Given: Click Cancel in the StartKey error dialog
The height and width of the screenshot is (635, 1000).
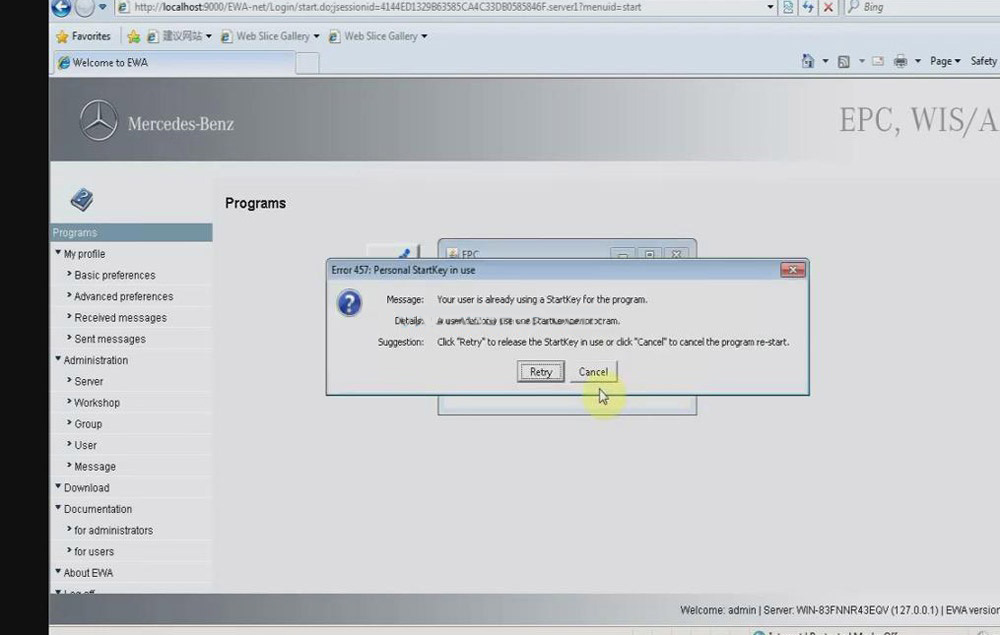Looking at the screenshot, I should (x=593, y=372).
